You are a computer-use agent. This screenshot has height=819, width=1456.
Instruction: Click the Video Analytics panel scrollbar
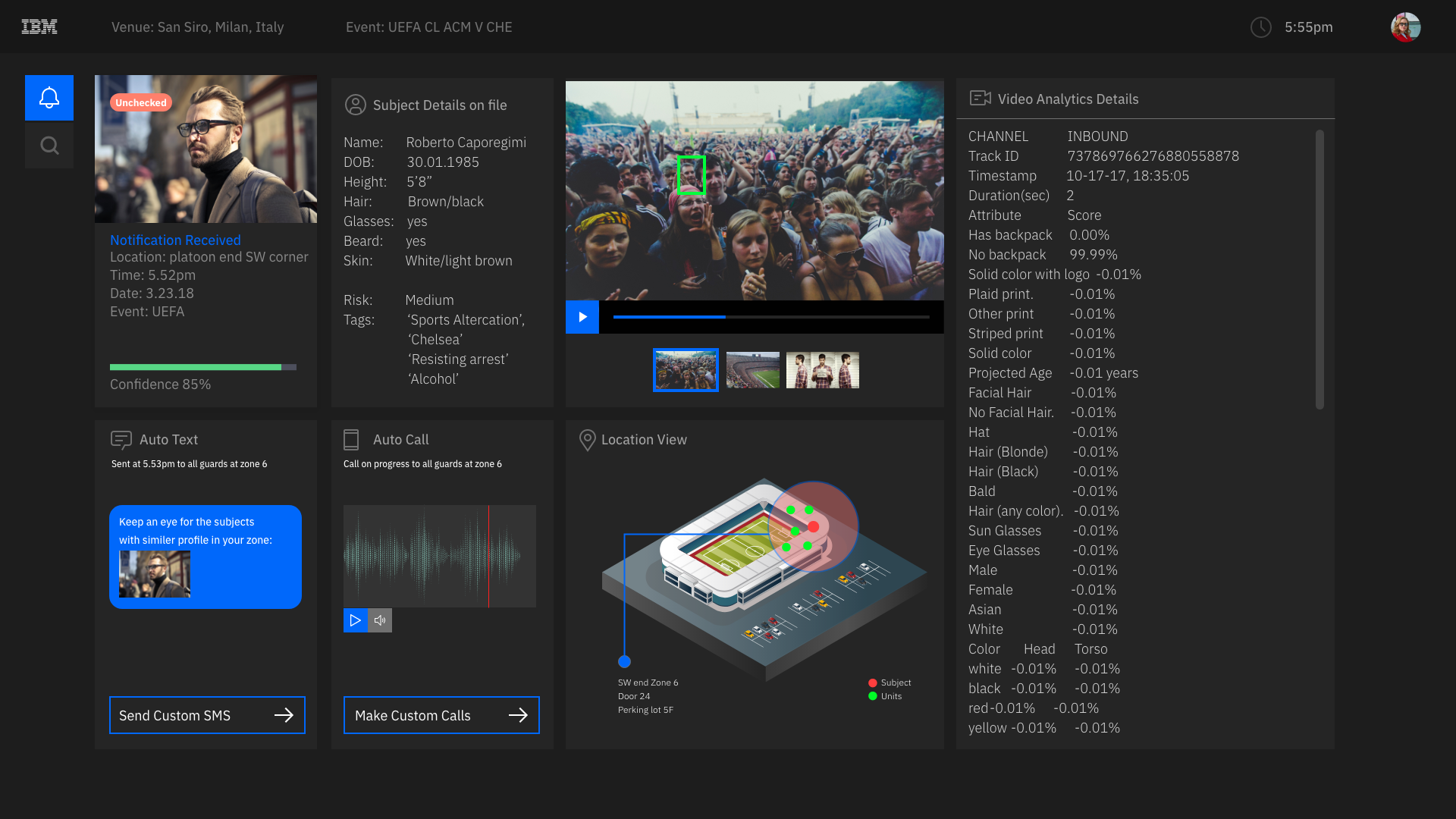coord(1319,269)
